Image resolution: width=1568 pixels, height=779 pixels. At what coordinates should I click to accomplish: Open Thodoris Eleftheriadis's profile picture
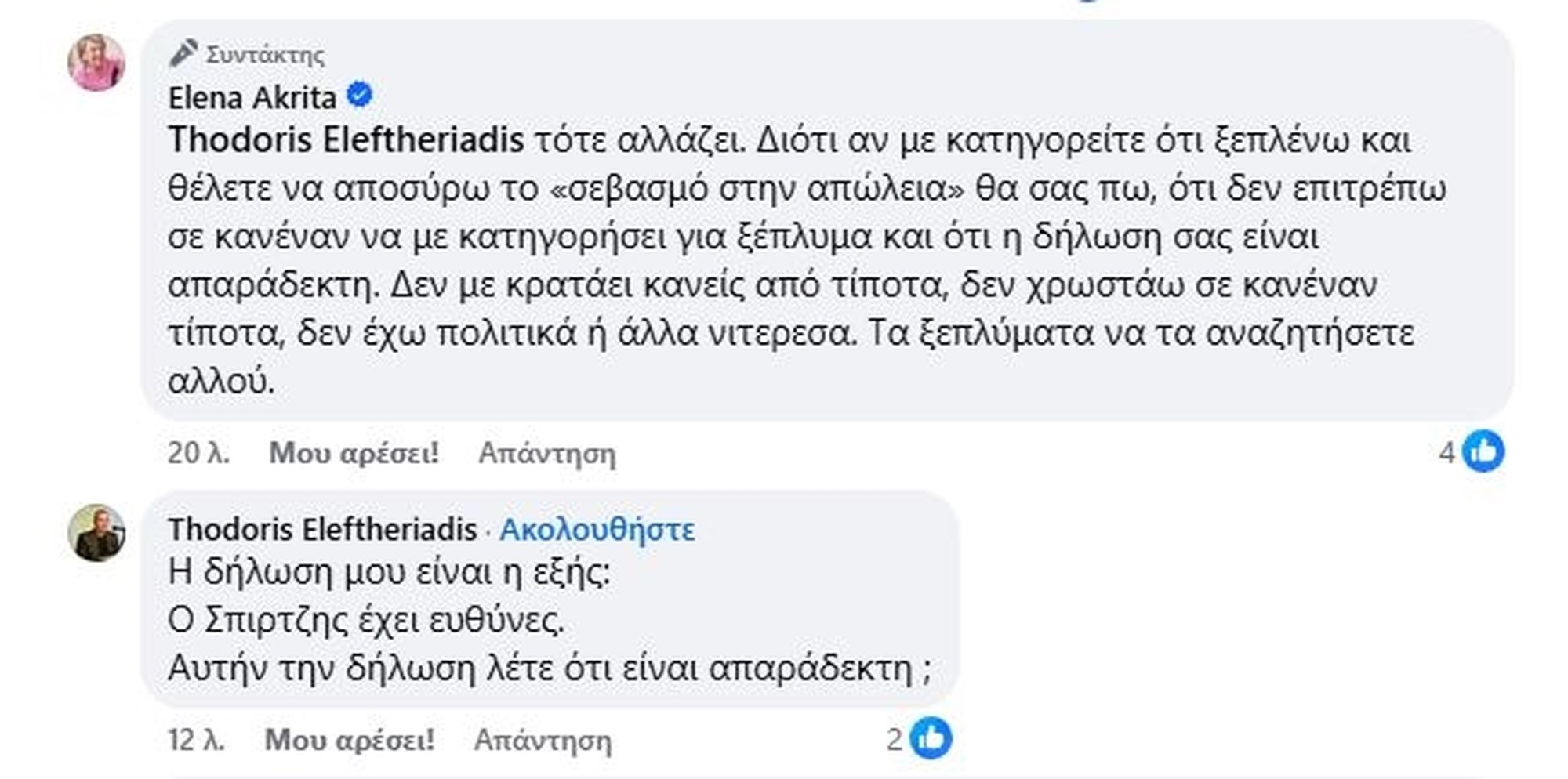click(x=96, y=533)
